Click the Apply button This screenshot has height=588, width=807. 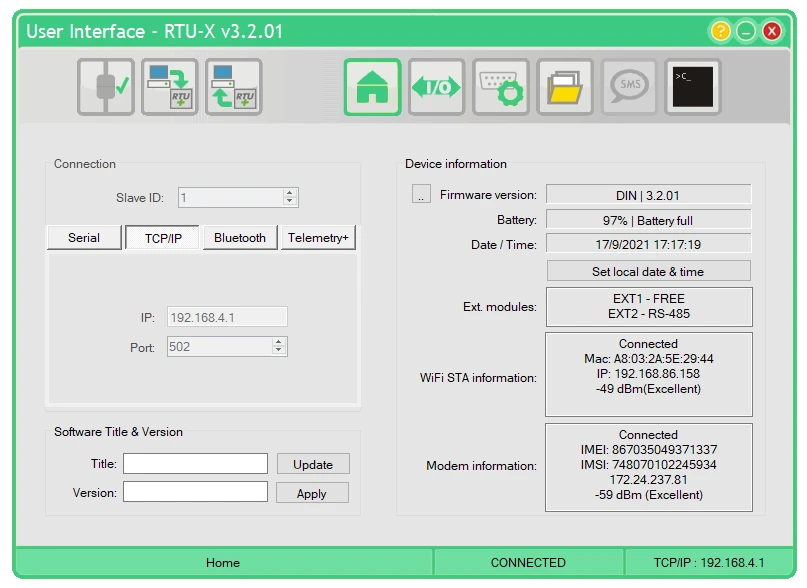coord(312,493)
